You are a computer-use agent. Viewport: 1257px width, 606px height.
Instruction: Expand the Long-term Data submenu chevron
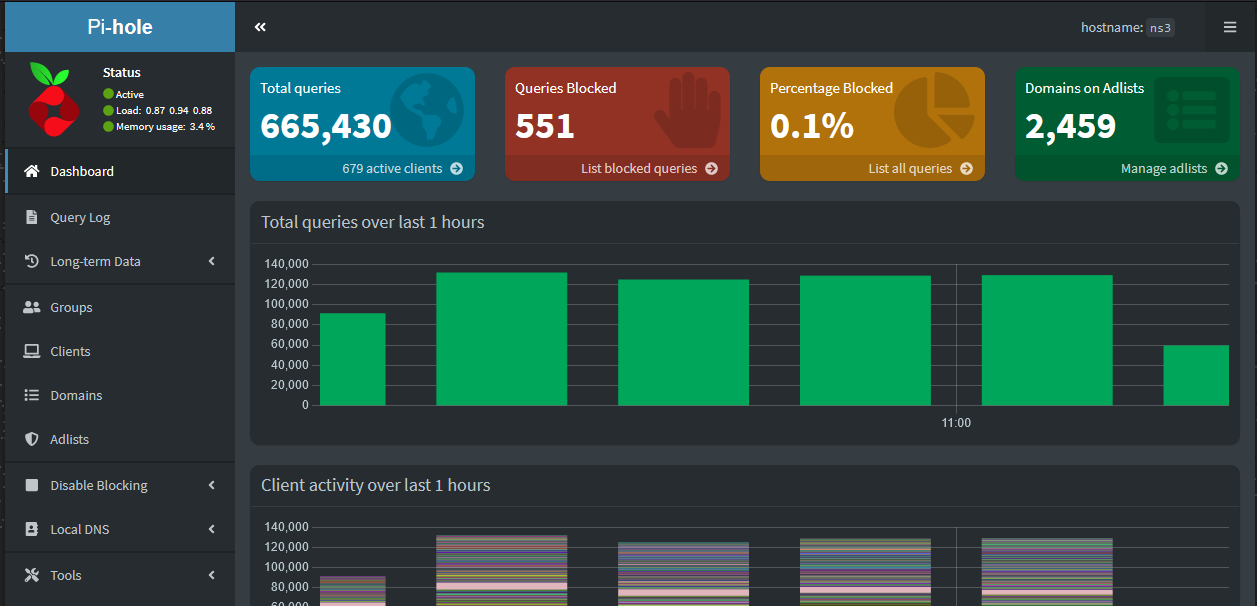point(211,261)
